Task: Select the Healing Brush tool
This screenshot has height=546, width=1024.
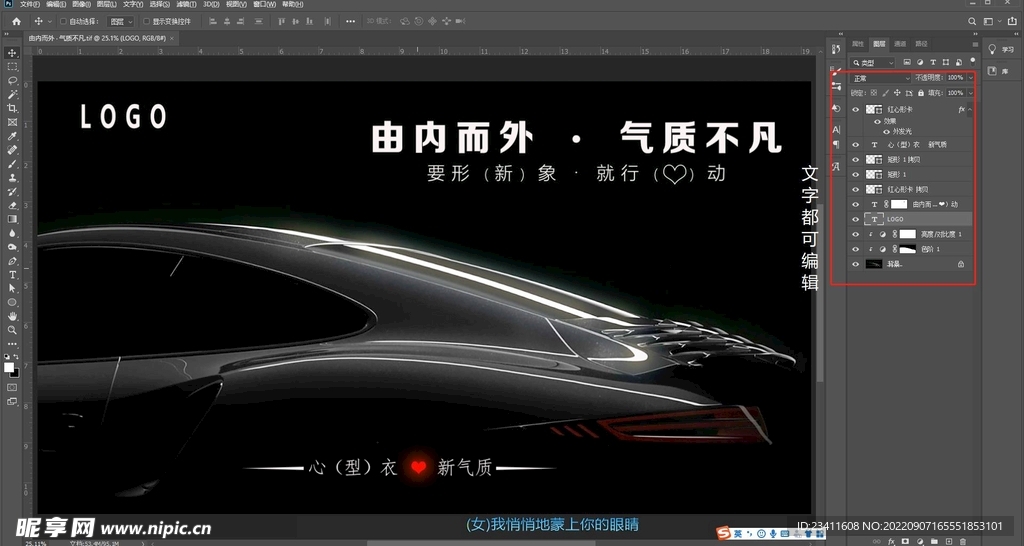Action: coord(12,150)
